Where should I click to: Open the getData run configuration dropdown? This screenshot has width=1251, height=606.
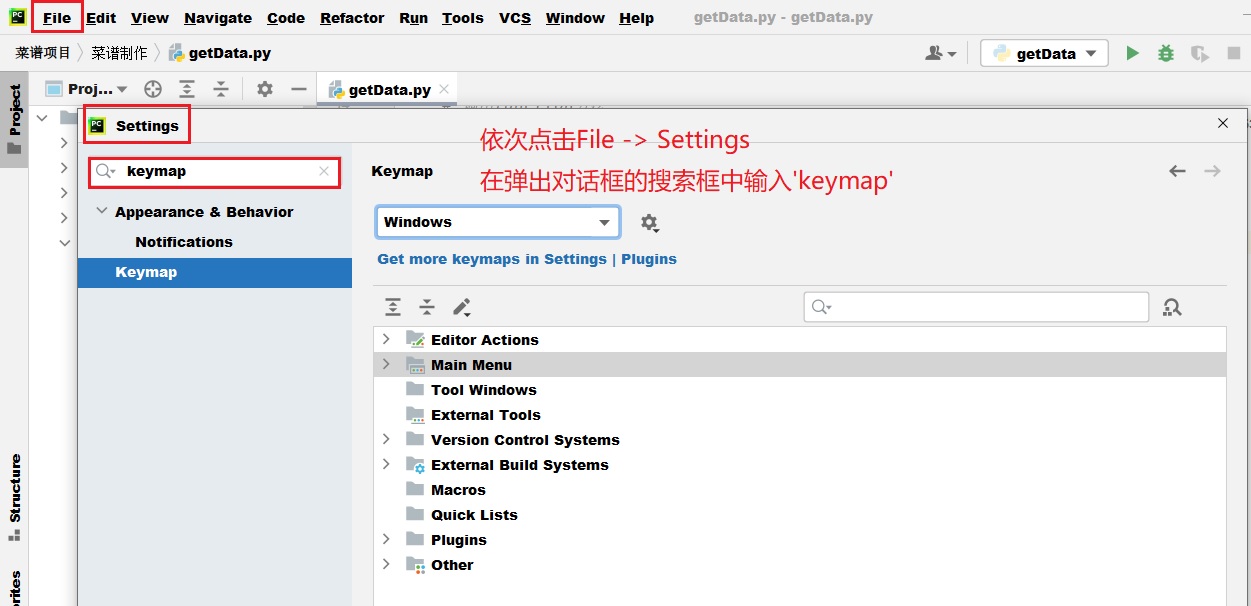(x=1044, y=54)
